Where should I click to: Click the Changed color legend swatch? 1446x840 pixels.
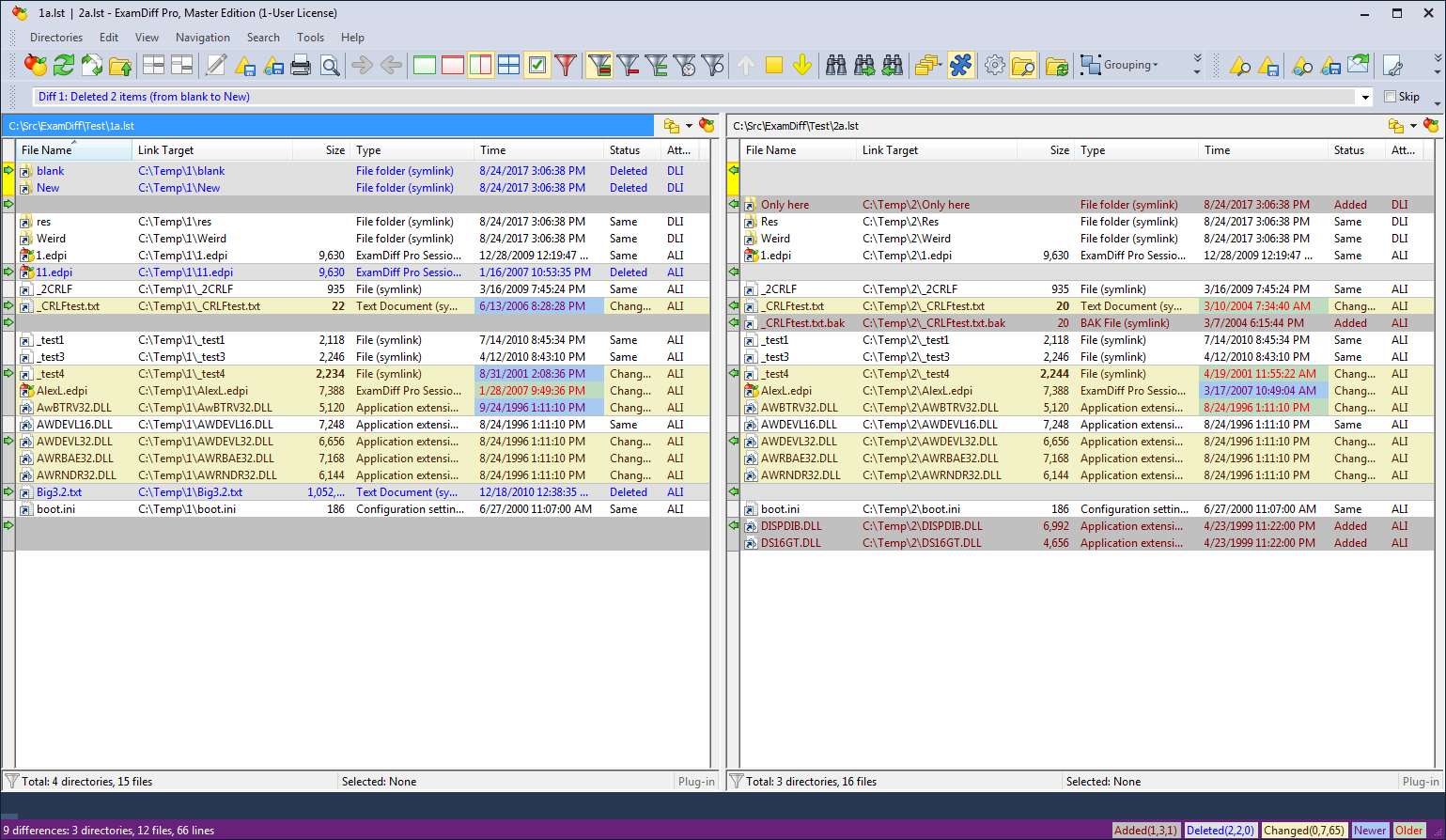tap(1303, 831)
